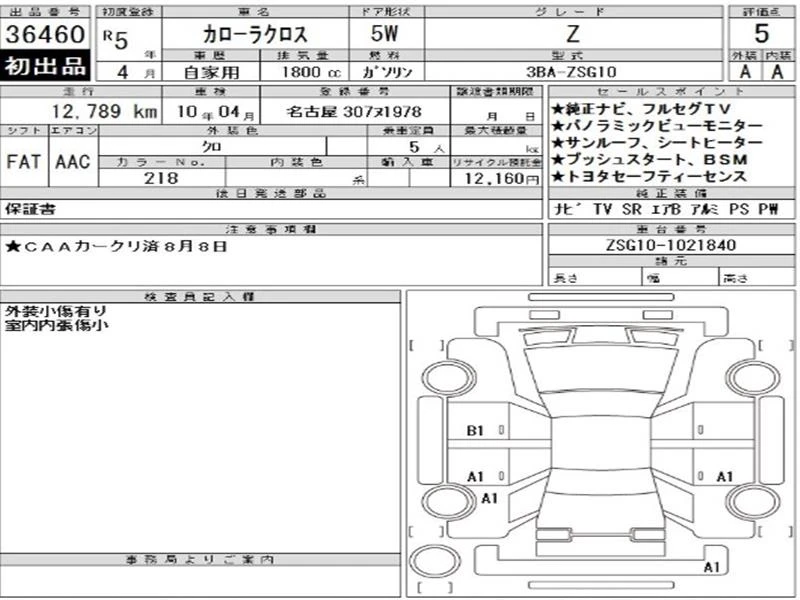The image size is (800, 600).
Task: Select the sales point 純正ナビ、フルセグTV
Action: tap(641, 109)
